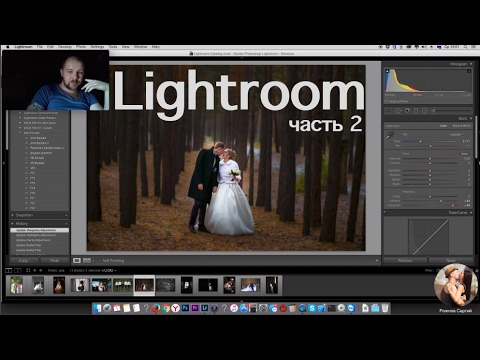Activate Tone Curve target adjustment tool
Viewport: 480px width, 360px height.
pos(387,220)
